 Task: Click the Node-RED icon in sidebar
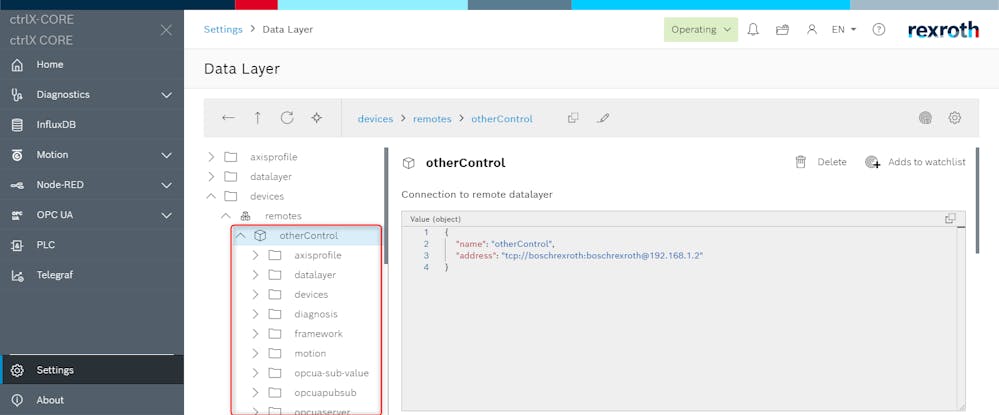(x=17, y=186)
